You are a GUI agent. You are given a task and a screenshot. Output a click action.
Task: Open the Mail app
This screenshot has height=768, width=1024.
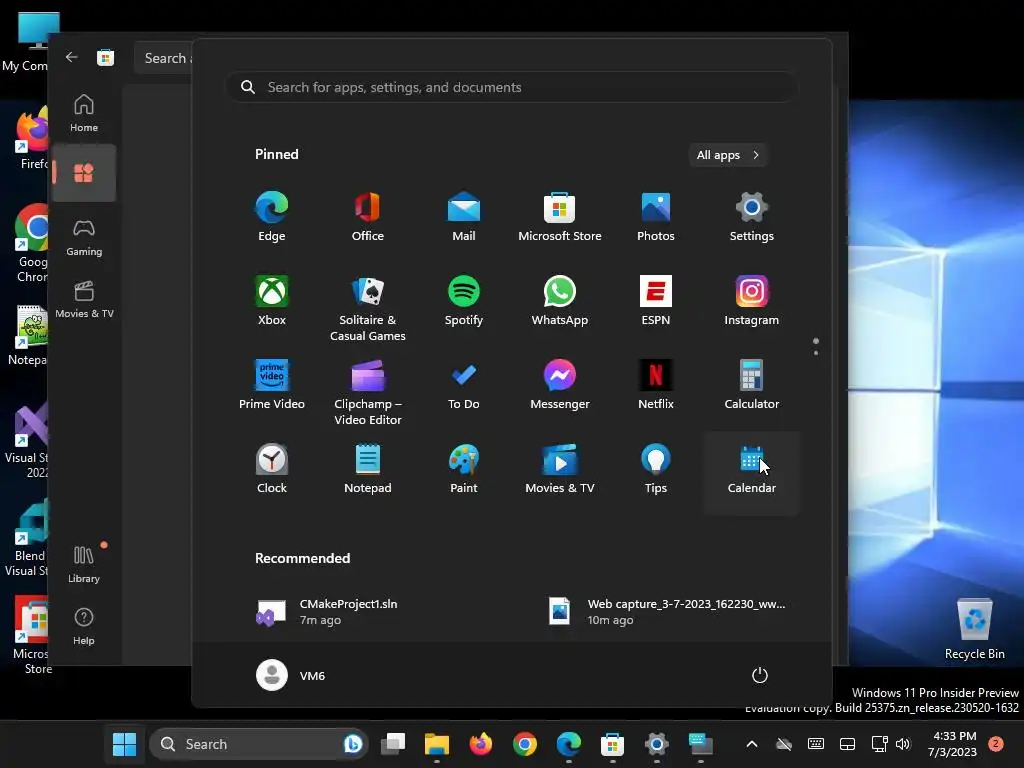(x=464, y=217)
